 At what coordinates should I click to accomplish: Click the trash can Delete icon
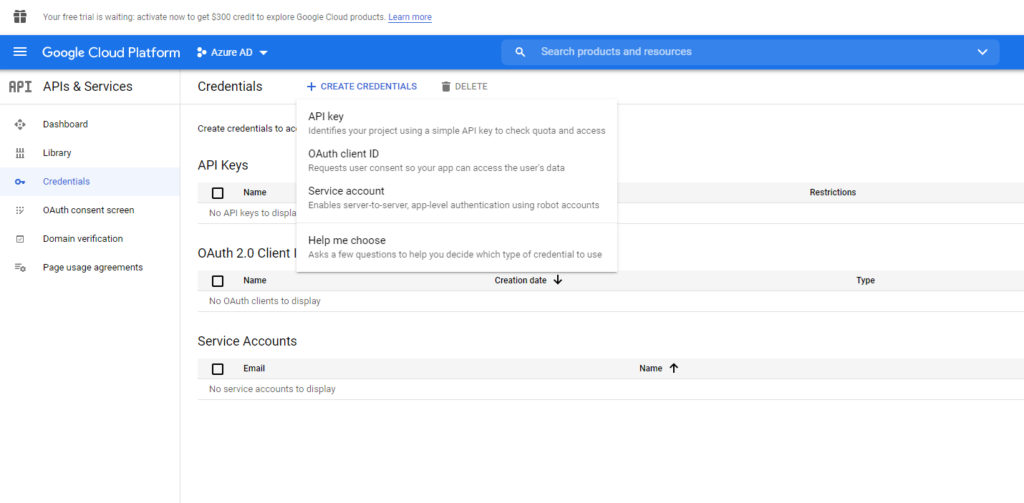[x=446, y=86]
